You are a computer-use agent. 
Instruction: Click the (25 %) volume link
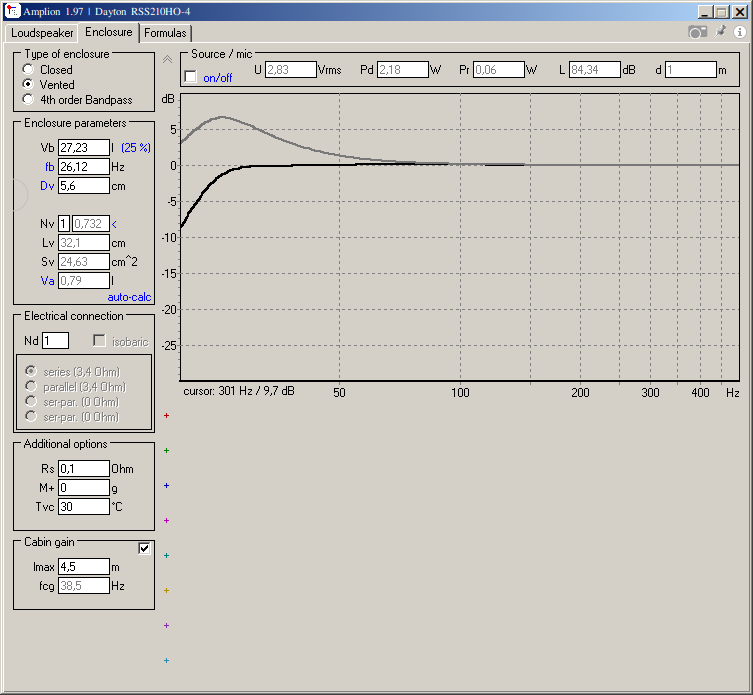coord(136,147)
